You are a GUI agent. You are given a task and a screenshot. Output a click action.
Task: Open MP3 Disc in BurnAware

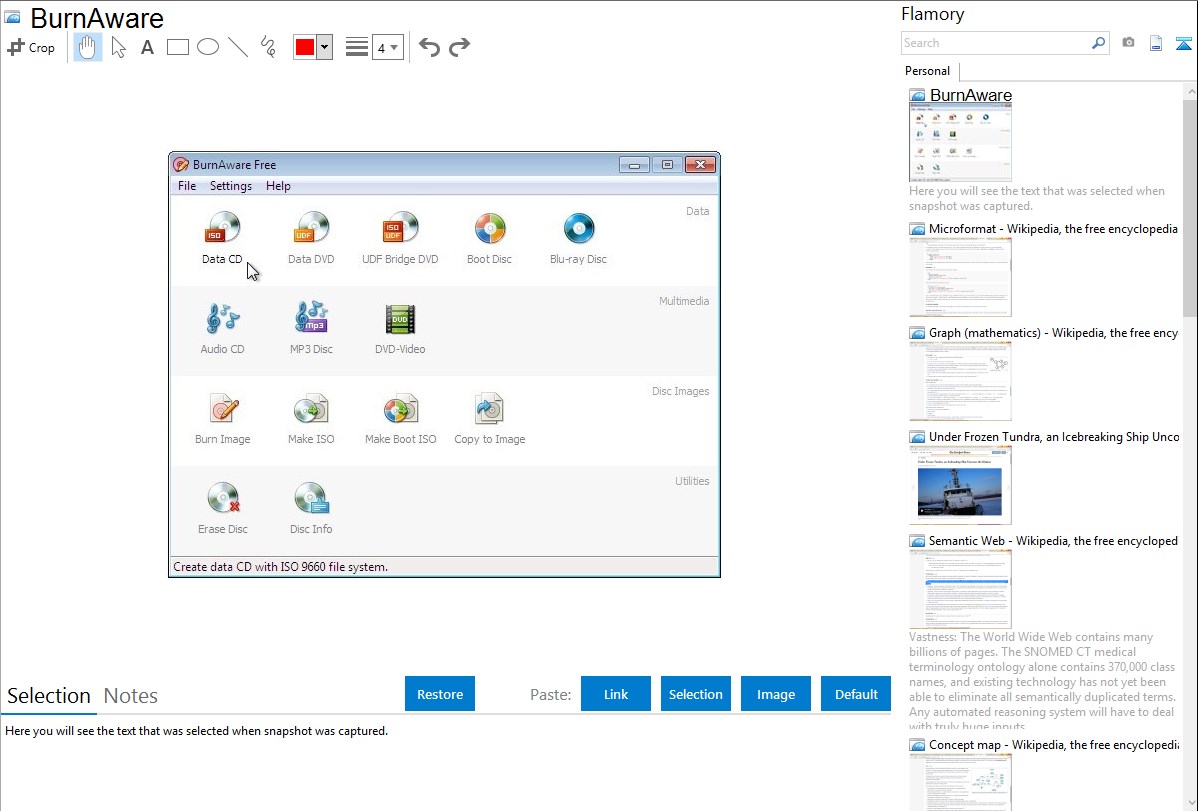pyautogui.click(x=311, y=329)
